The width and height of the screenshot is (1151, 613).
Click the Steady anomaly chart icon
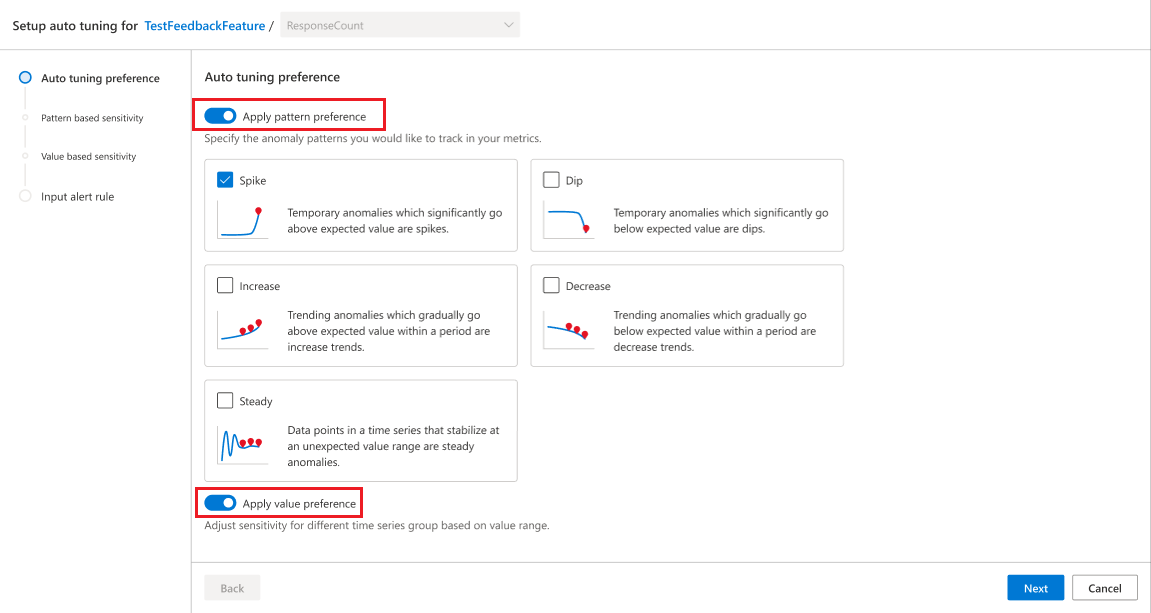[242, 445]
